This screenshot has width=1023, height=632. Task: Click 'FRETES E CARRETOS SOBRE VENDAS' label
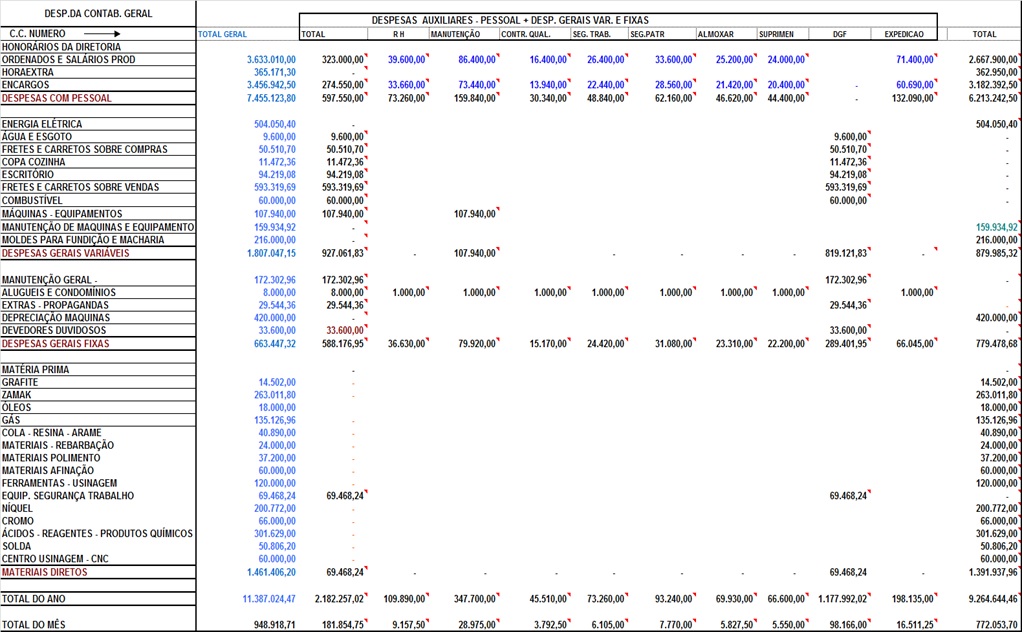pyautogui.click(x=80, y=187)
